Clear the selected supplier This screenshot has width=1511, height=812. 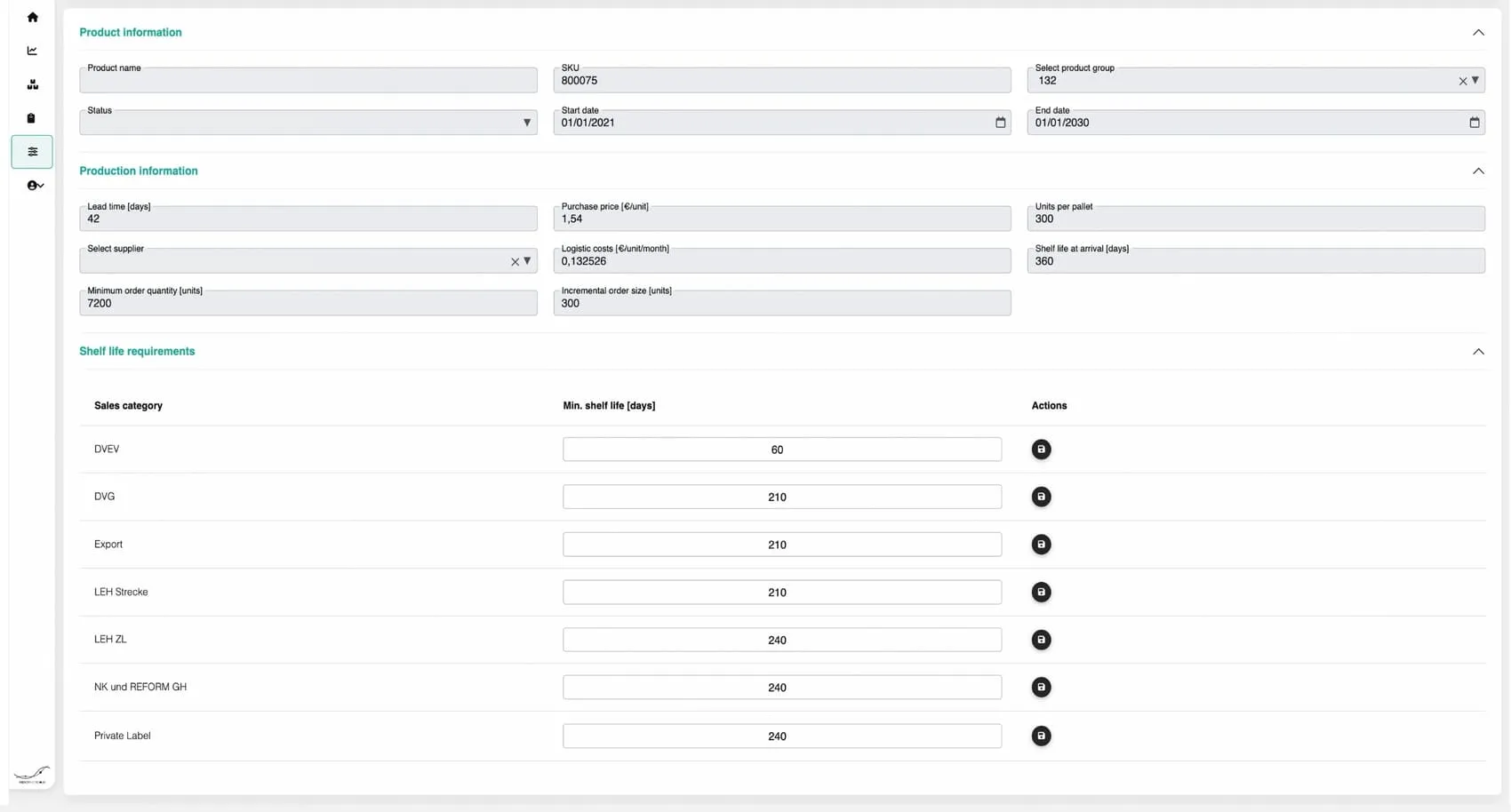point(515,261)
